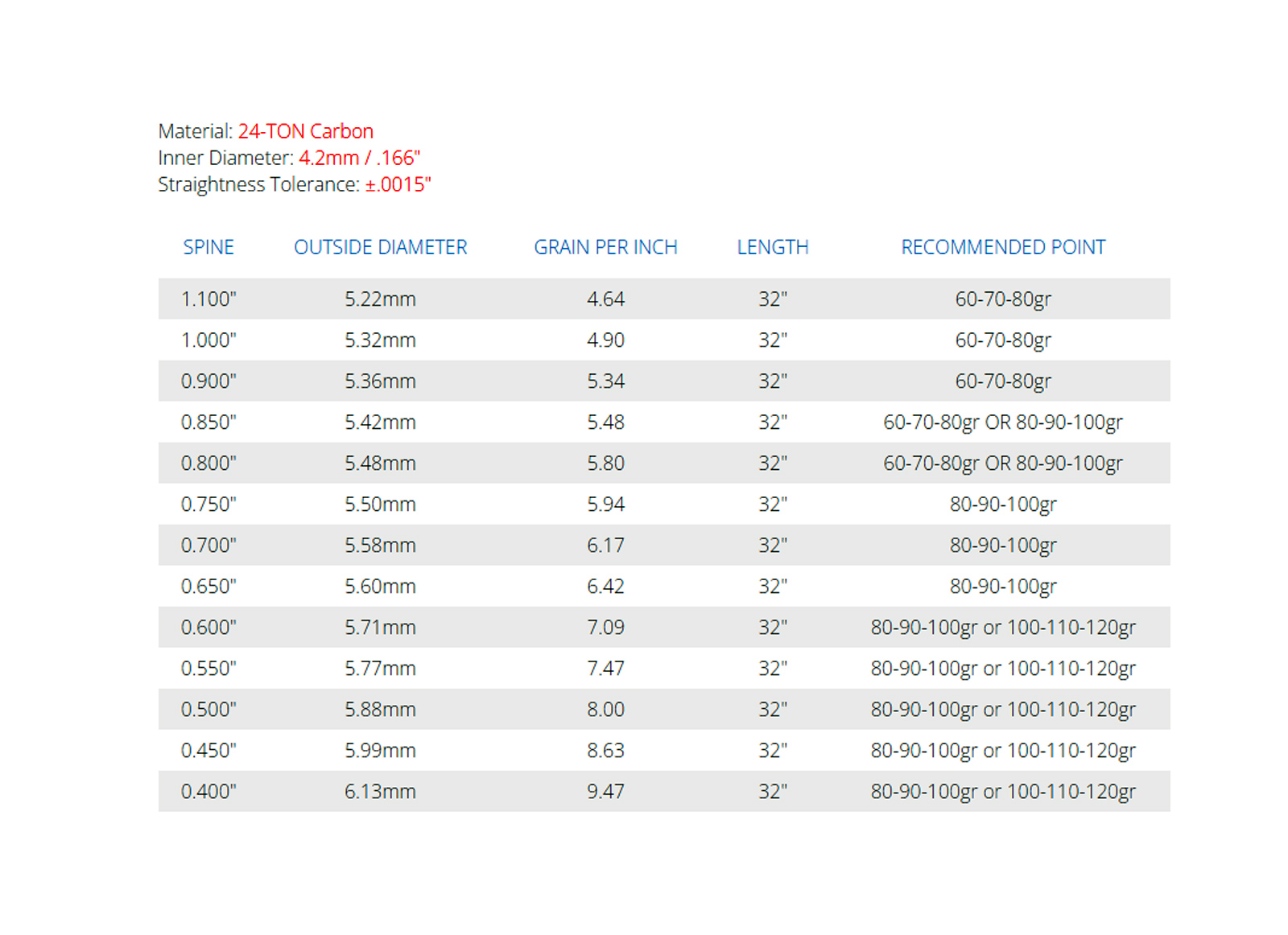This screenshot has height=935, width=1288.
Task: Click the 5.60mm outside diameter cell
Action: 380,587
